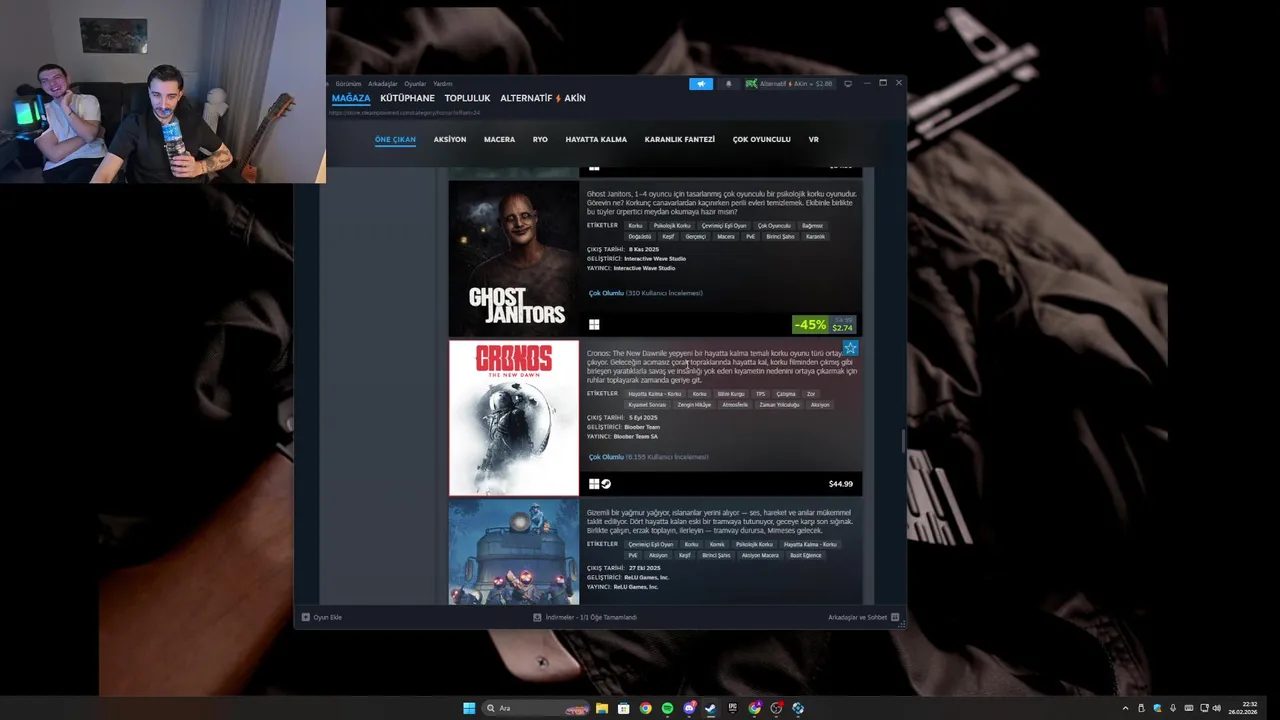Open the ALTERNATİF AKİN profile tab

543,98
